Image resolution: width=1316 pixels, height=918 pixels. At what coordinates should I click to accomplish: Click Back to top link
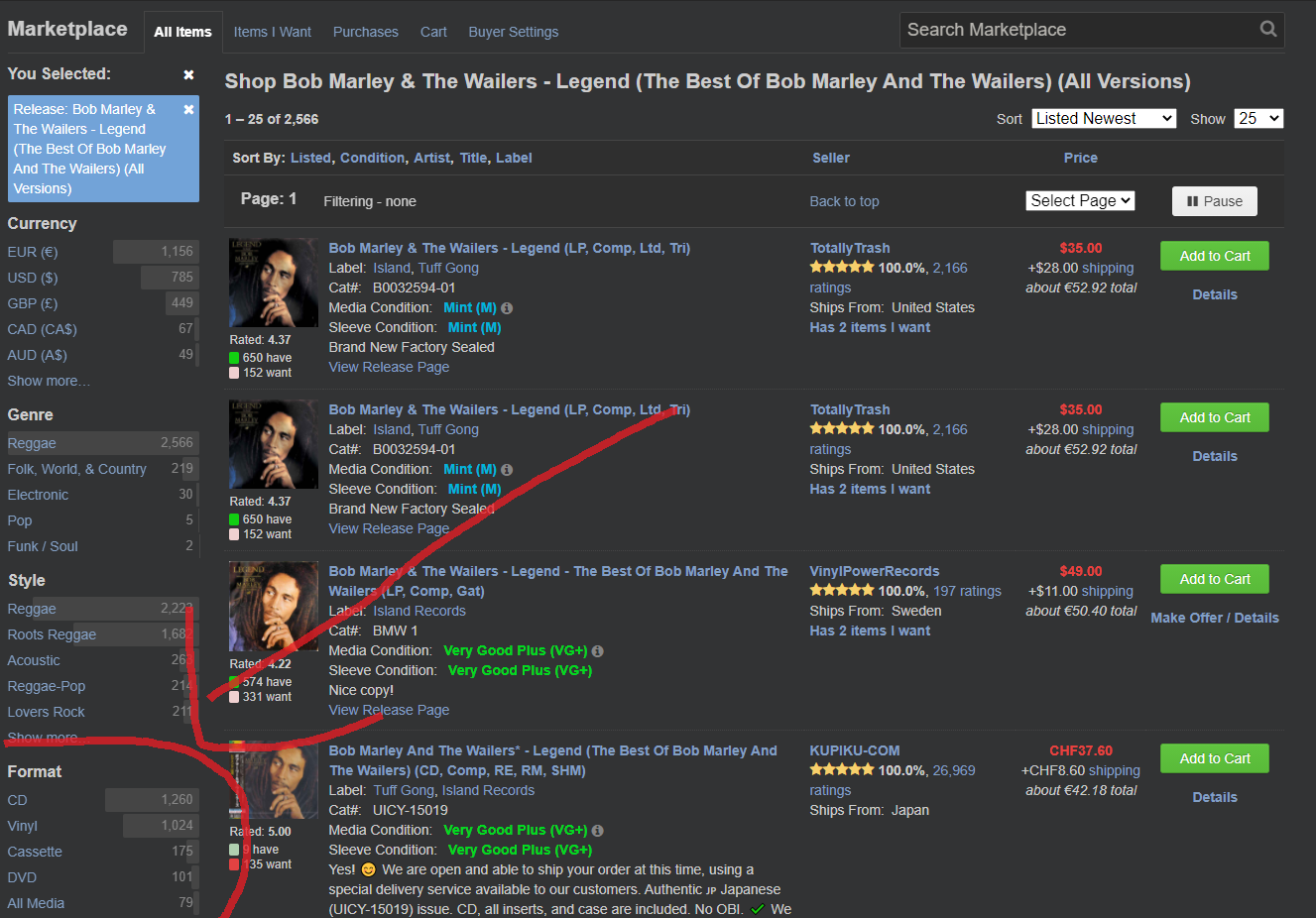[844, 201]
